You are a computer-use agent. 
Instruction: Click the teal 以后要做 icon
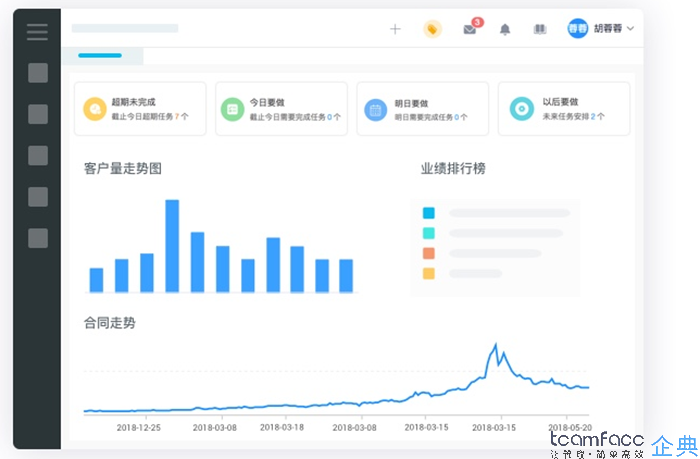click(521, 108)
